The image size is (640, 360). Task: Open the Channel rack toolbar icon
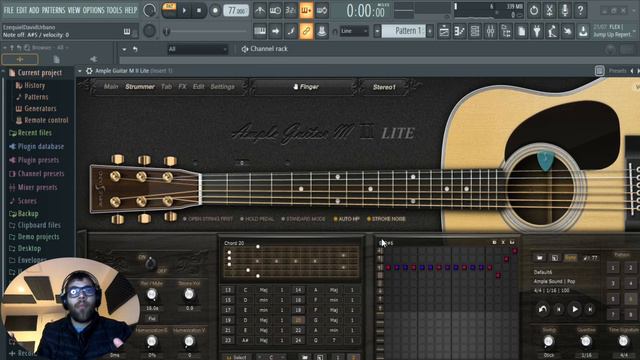tap(475, 31)
